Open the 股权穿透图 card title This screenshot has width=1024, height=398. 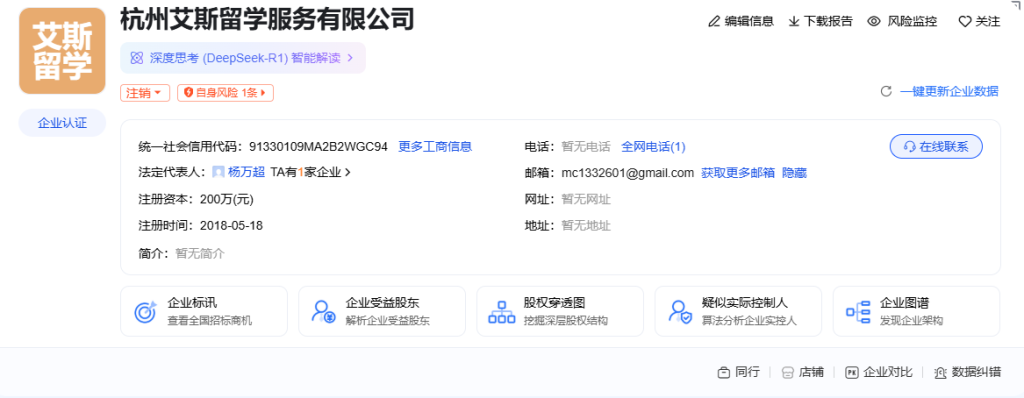[554, 303]
